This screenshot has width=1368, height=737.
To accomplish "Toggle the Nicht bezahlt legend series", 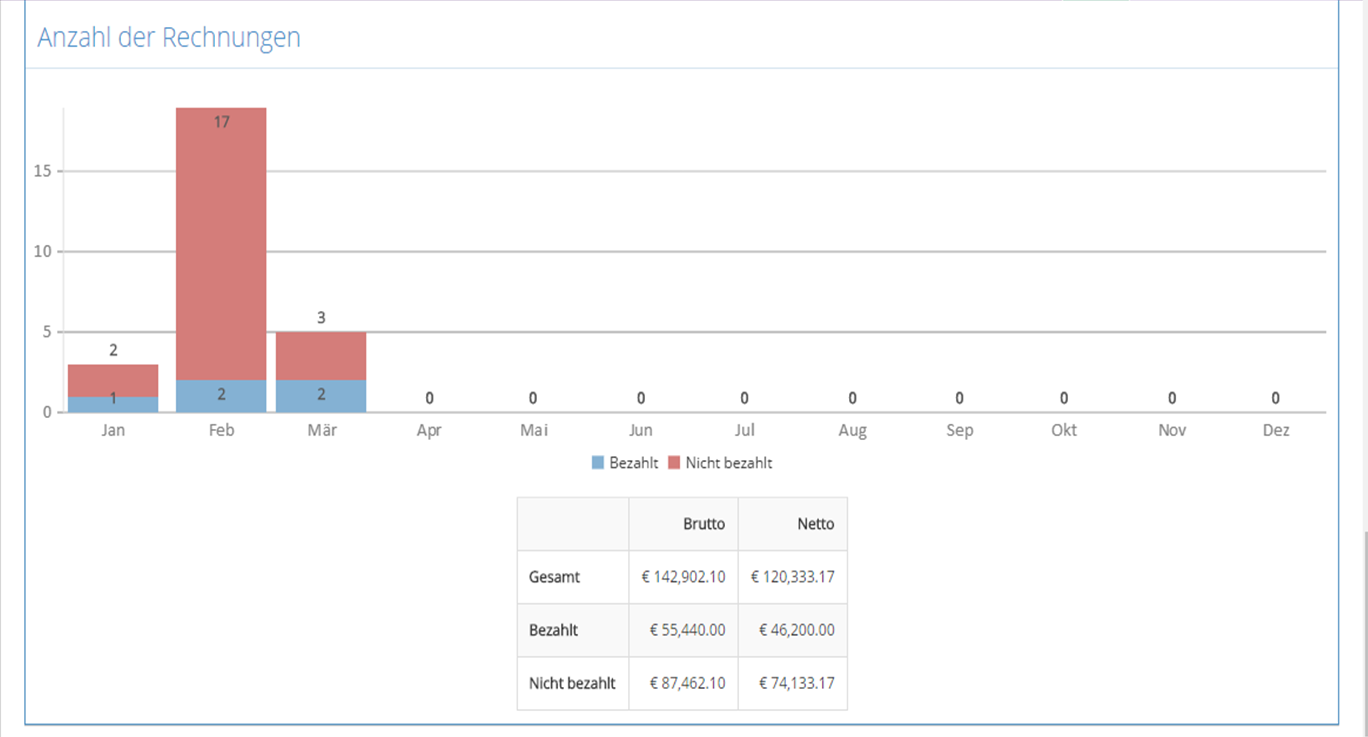I will coord(720,463).
